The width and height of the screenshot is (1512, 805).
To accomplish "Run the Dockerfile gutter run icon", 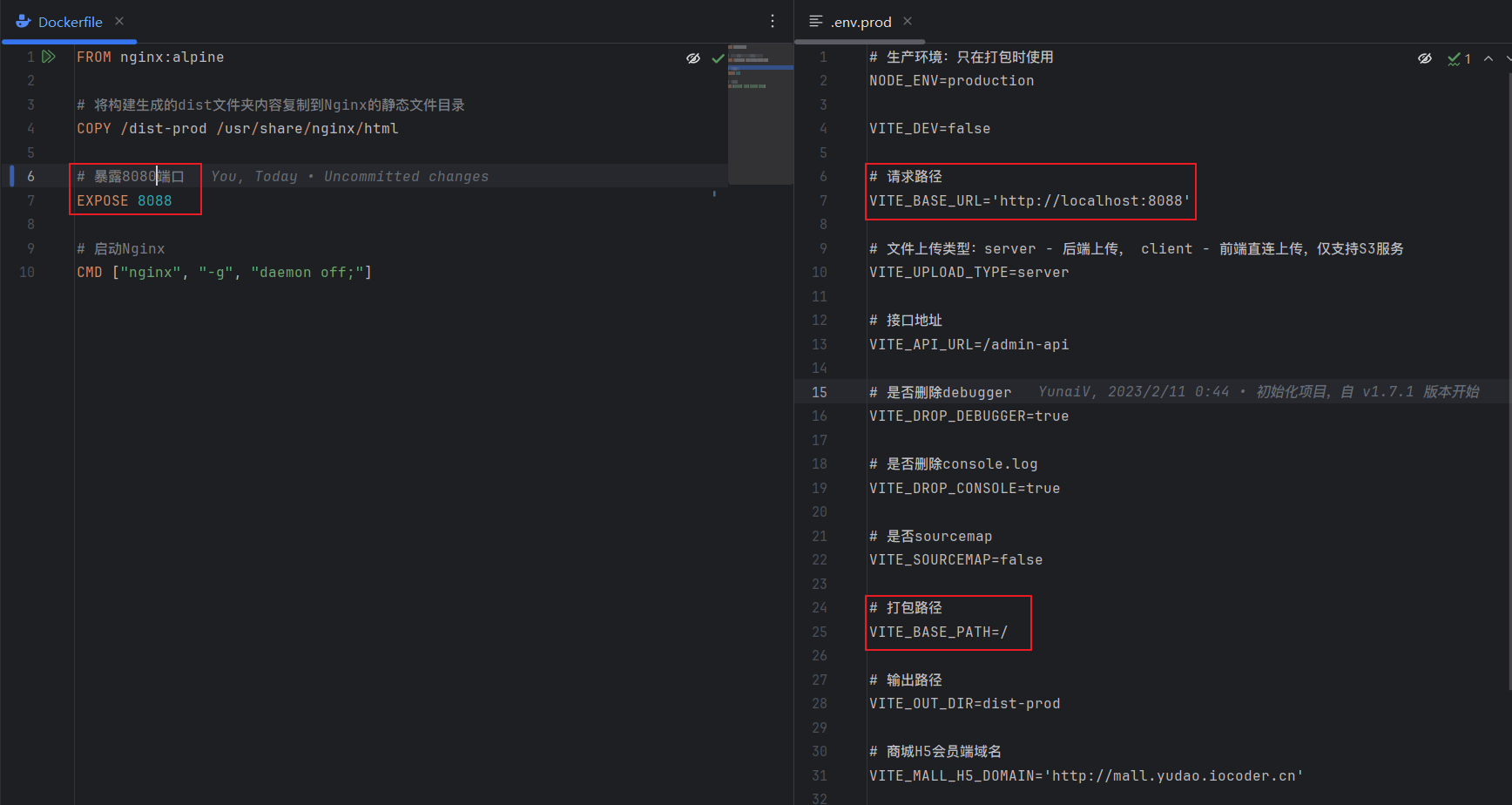I will coord(49,57).
